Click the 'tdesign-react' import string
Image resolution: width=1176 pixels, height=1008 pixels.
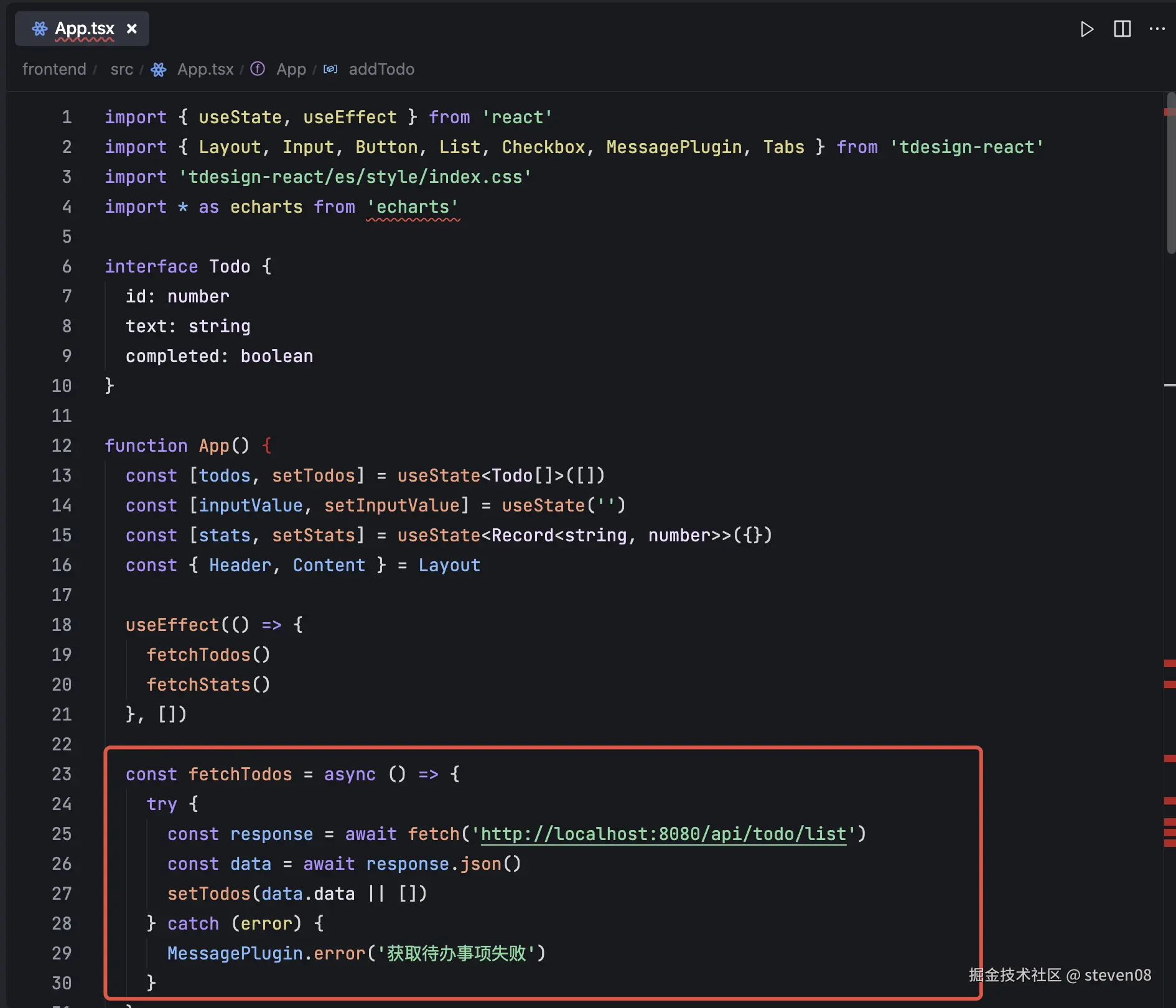[966, 147]
